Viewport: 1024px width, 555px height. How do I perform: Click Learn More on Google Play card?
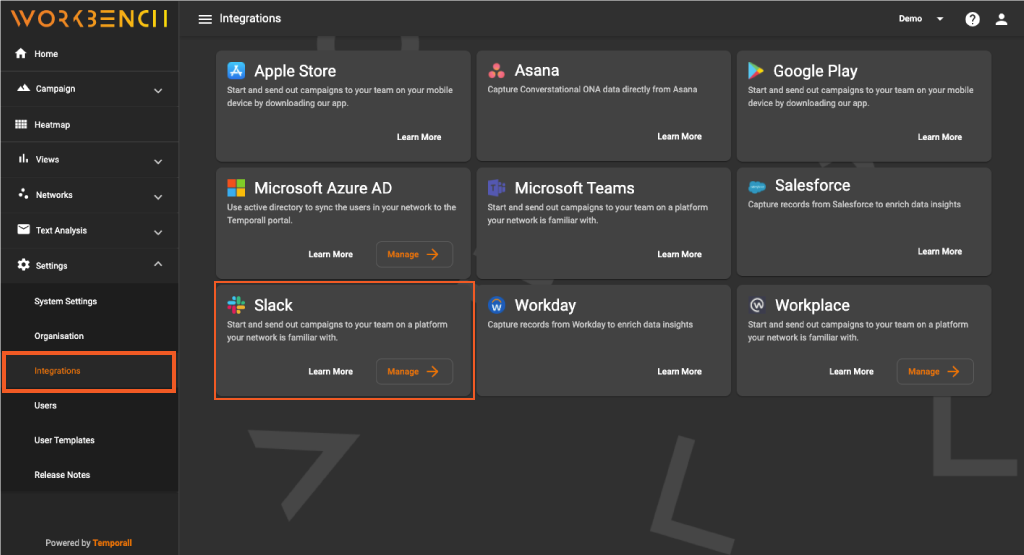[x=939, y=137]
